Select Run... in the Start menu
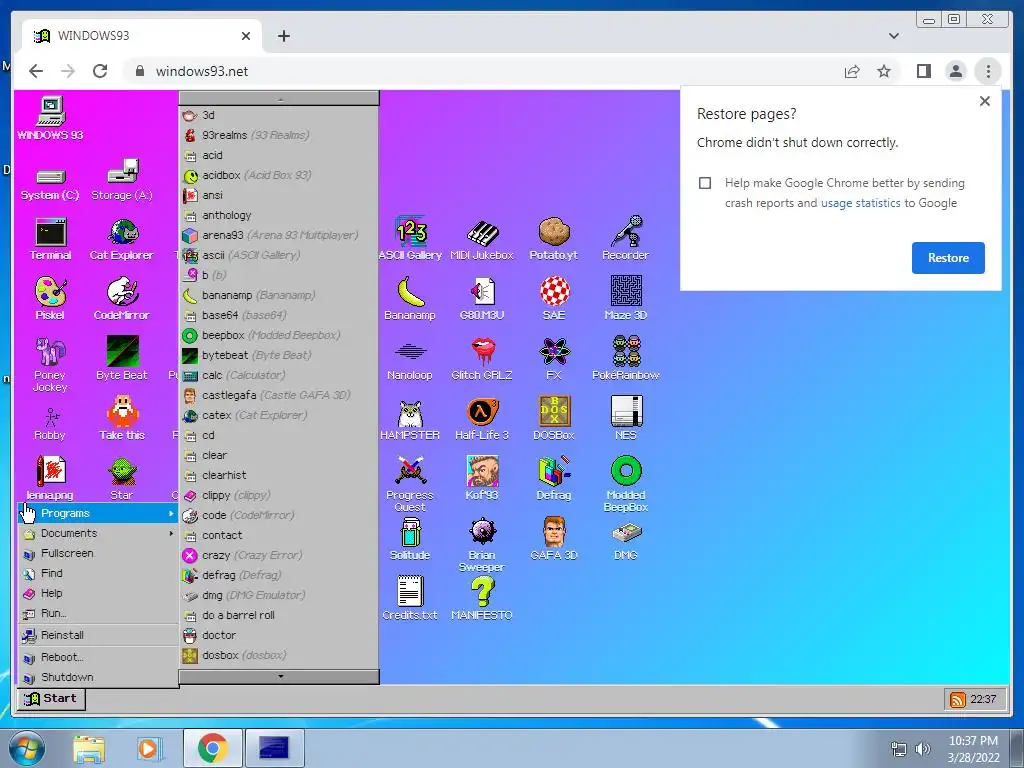 click(98, 613)
